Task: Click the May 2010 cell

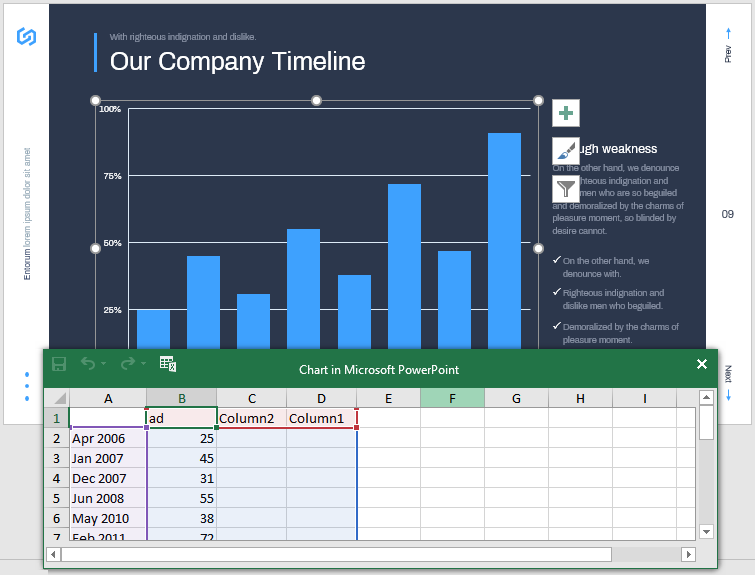Action: (108, 518)
